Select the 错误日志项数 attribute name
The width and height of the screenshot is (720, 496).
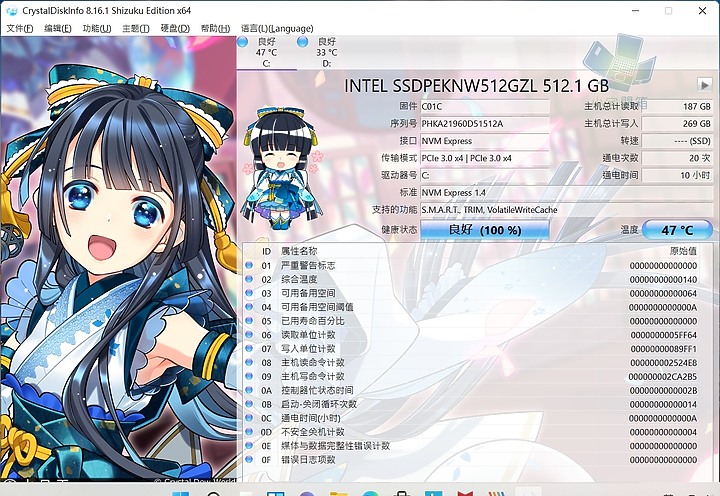(x=308, y=459)
